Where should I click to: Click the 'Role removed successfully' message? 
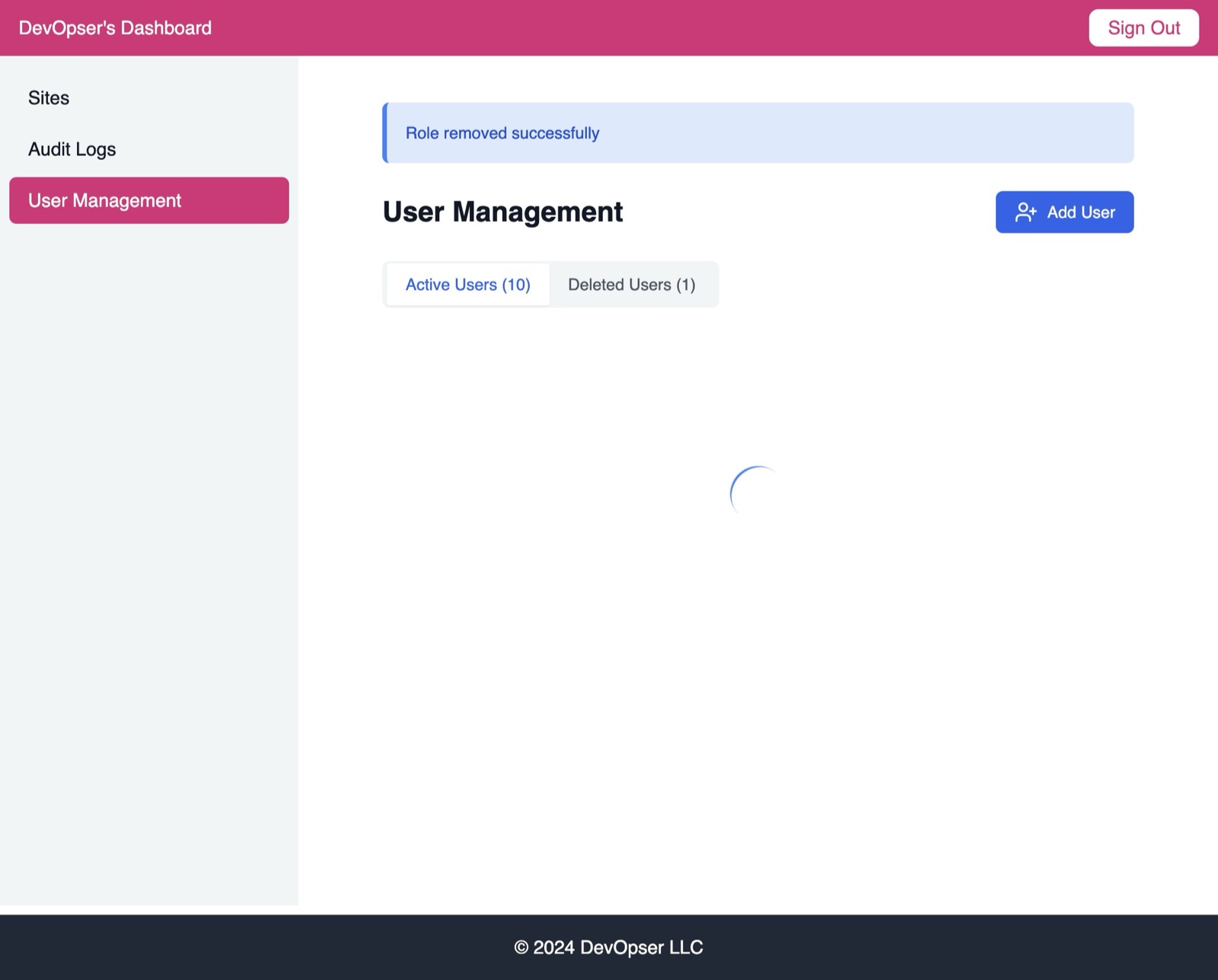tap(502, 133)
